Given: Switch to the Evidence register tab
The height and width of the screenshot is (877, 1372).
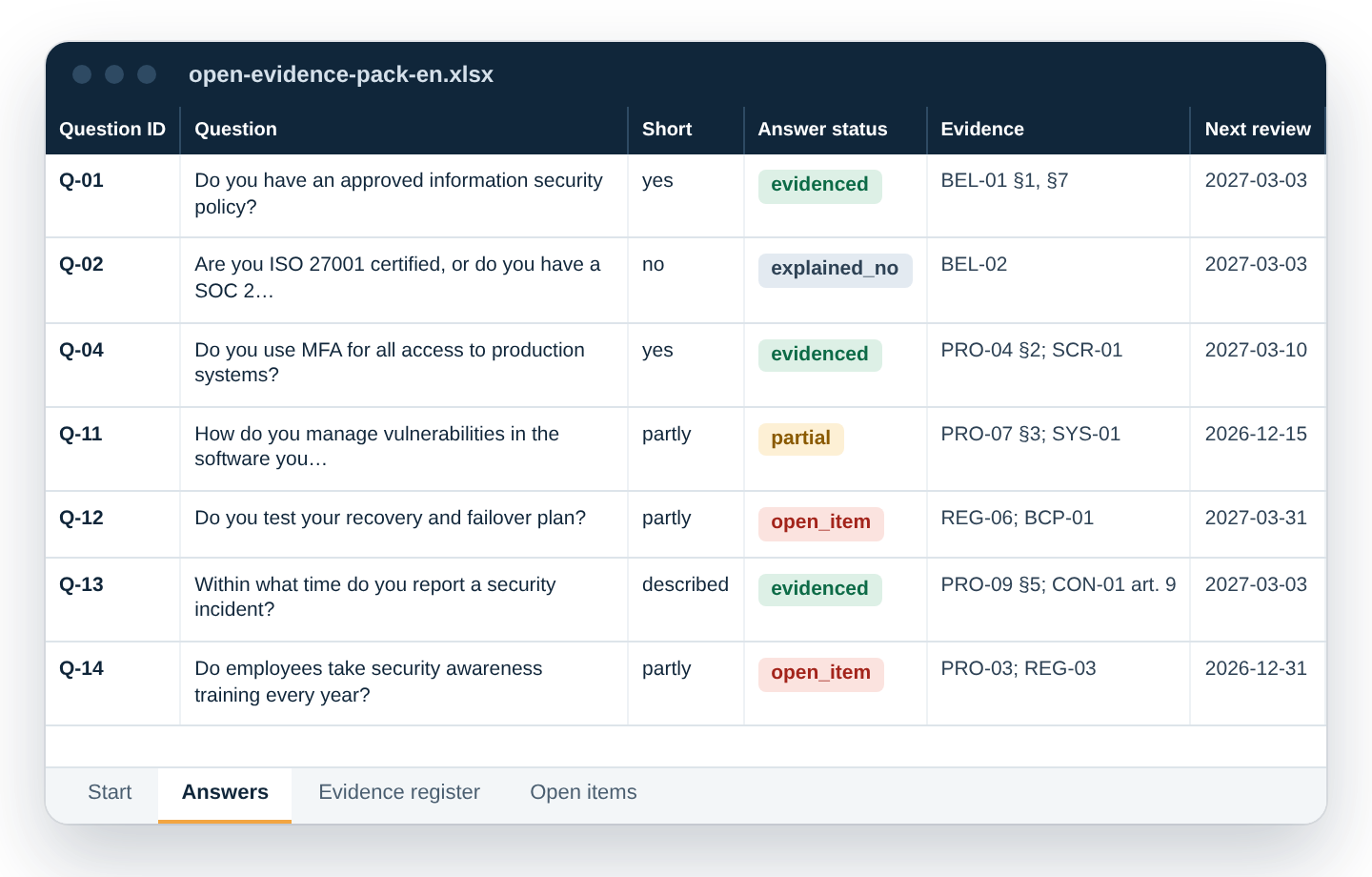Looking at the screenshot, I should tap(399, 793).
